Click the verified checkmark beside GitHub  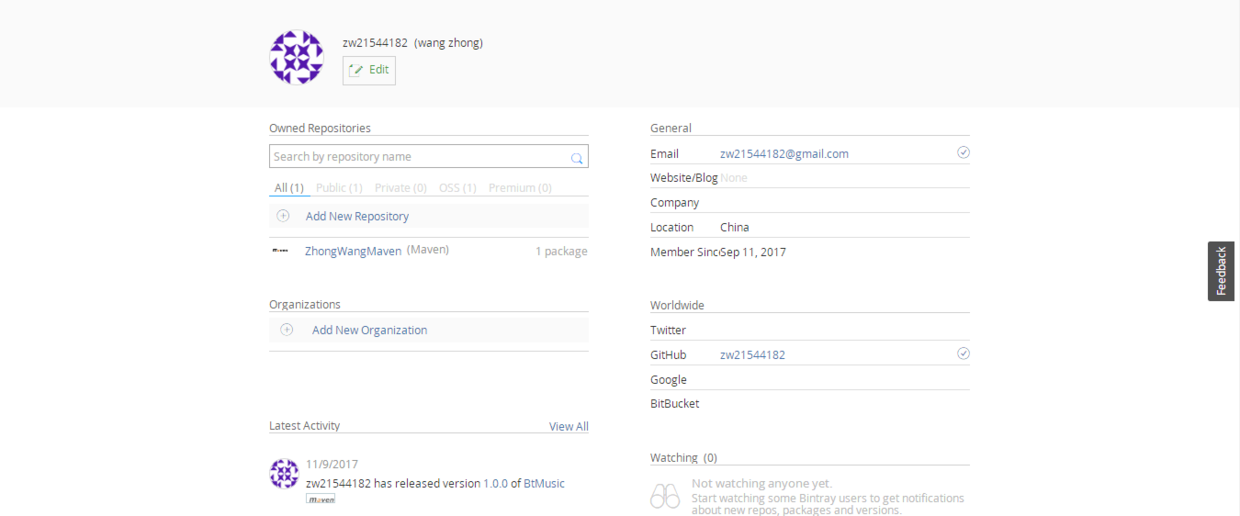pos(963,354)
